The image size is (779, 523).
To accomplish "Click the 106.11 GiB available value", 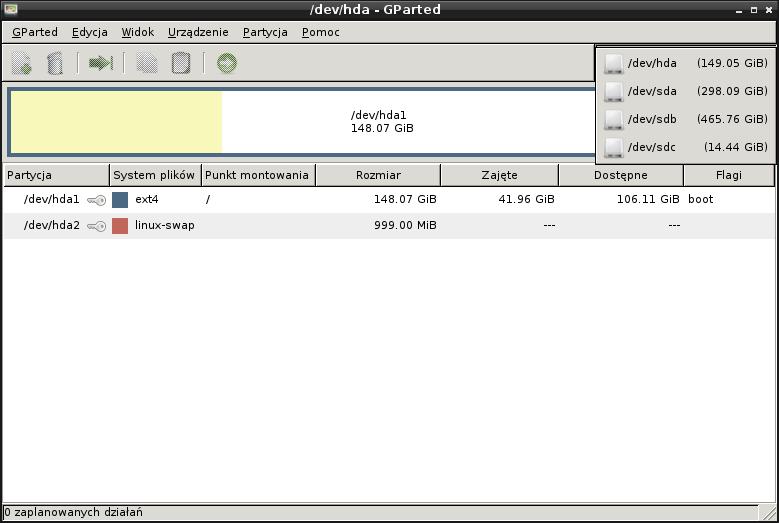I will [648, 200].
